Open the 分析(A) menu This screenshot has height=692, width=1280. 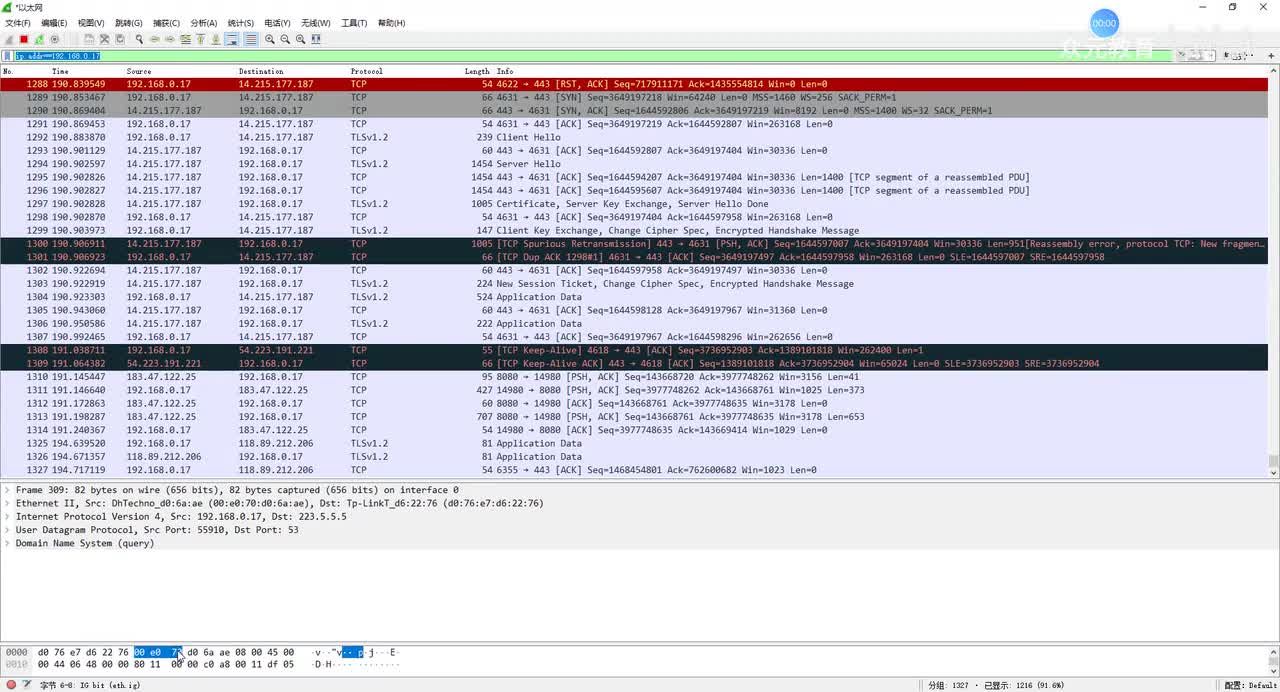[x=204, y=23]
